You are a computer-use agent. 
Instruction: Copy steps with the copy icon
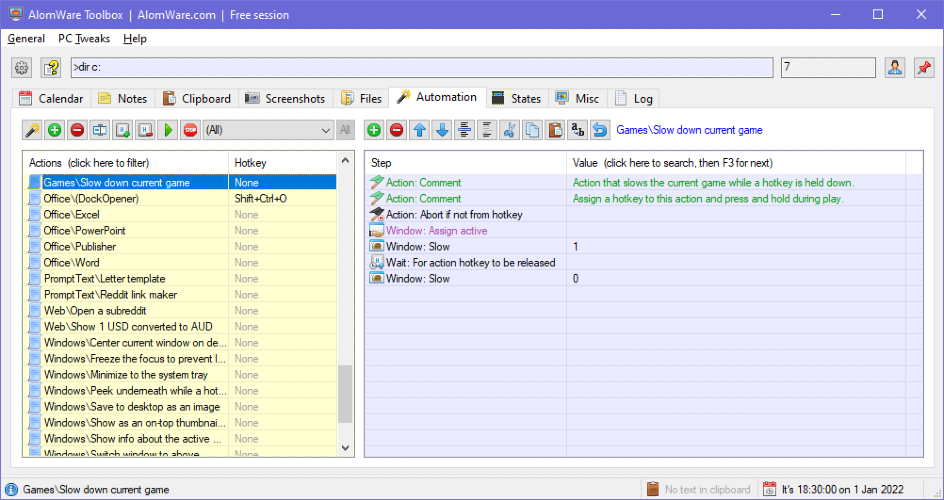pos(532,129)
